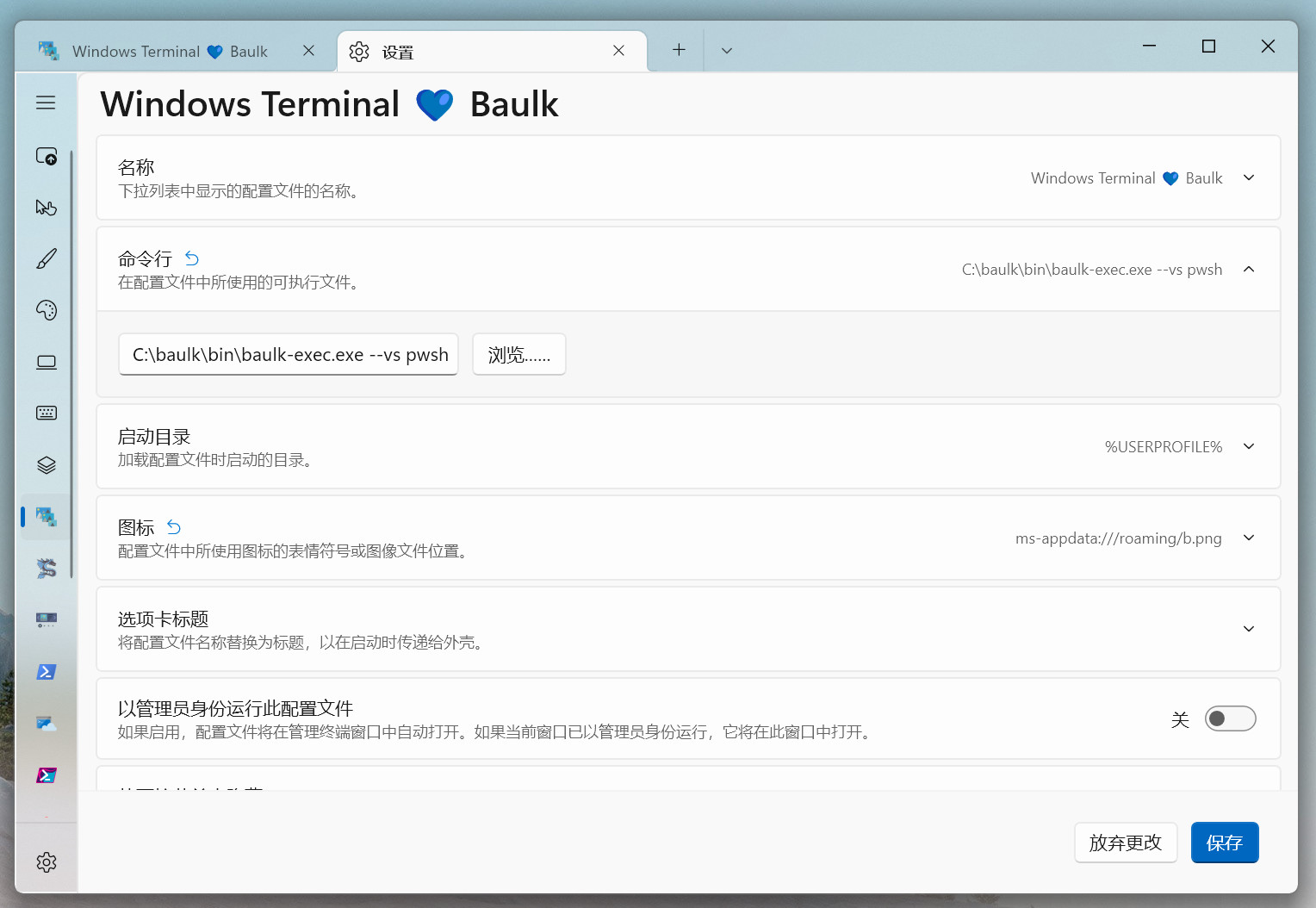Expand the 启动目录 setting chevron

click(1249, 446)
